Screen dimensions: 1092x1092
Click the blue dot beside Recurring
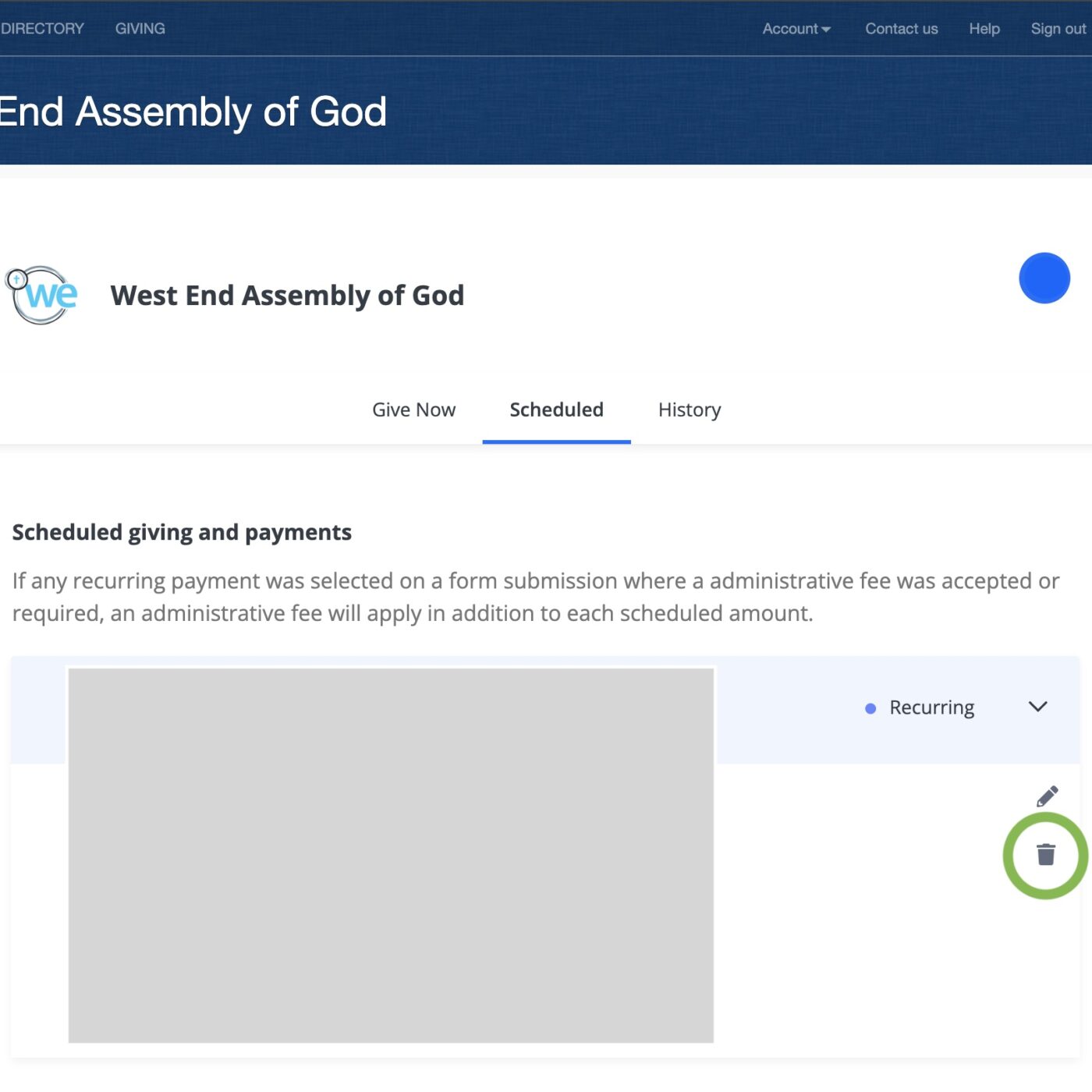point(870,708)
